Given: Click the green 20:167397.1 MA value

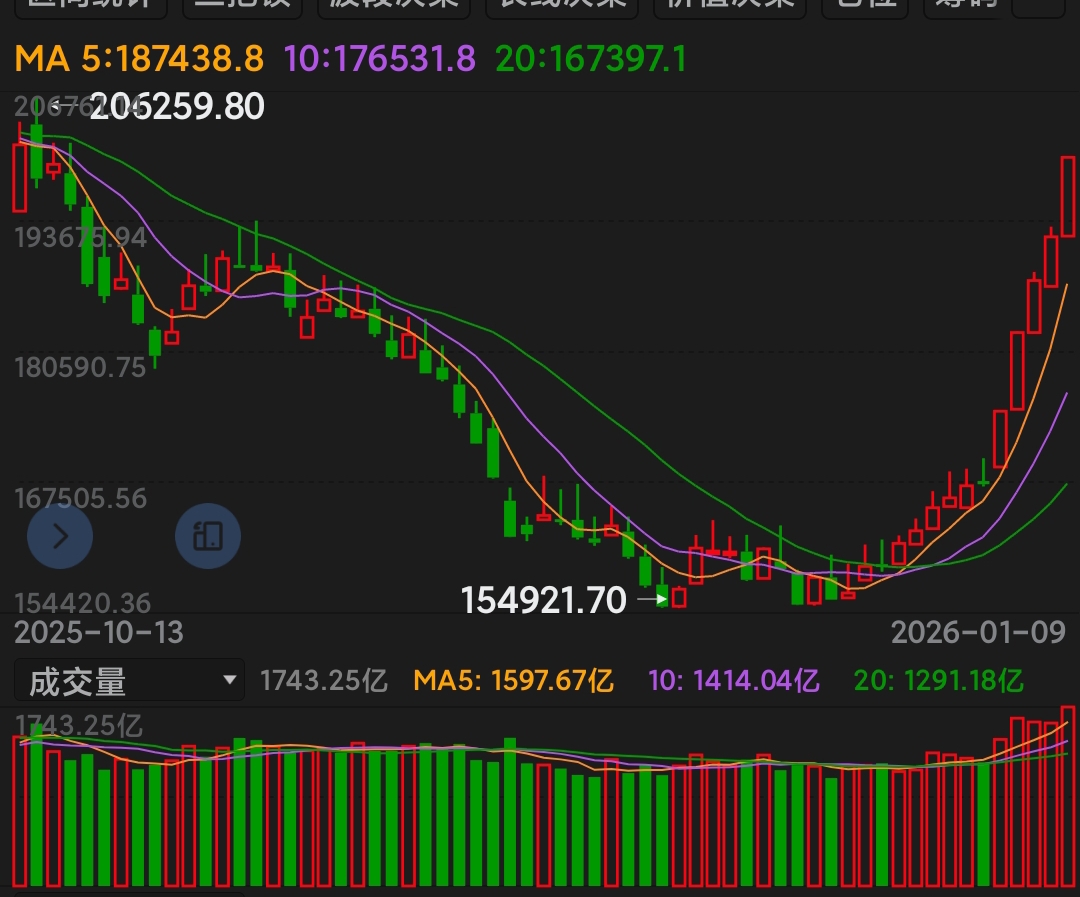Looking at the screenshot, I should [x=591, y=58].
